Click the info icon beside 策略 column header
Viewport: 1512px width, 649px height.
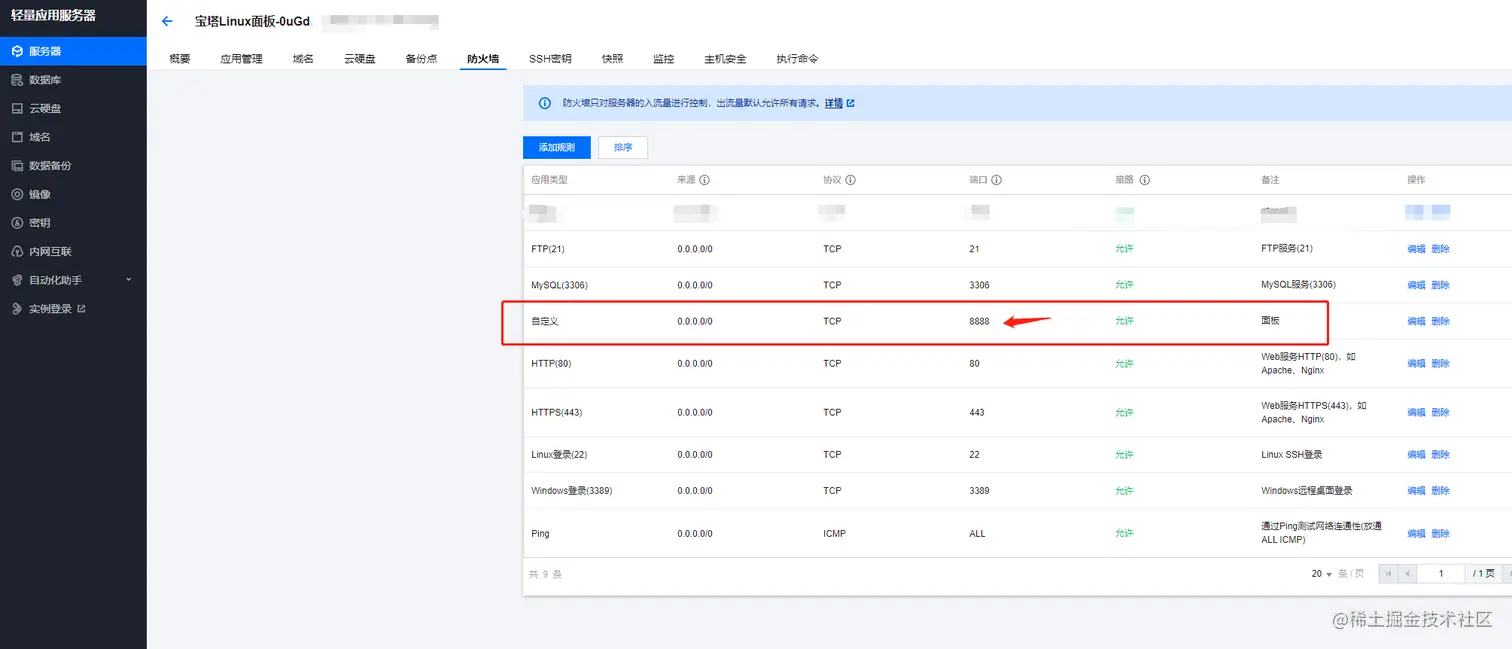1145,180
